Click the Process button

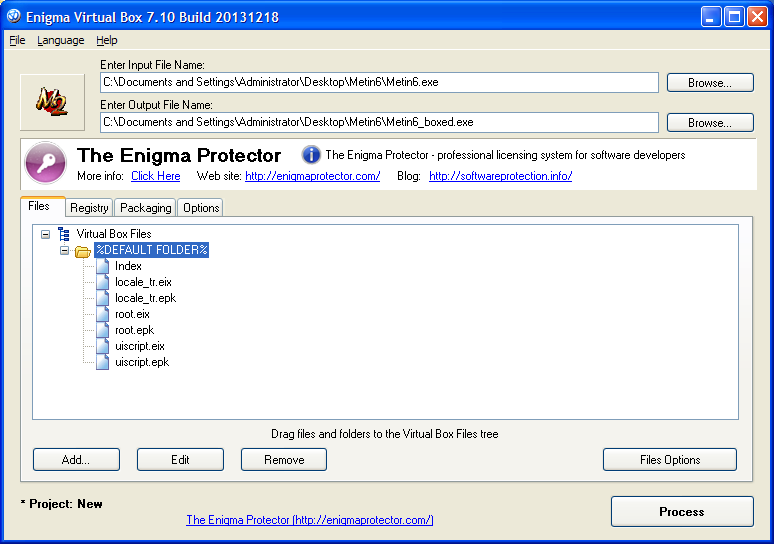(682, 511)
